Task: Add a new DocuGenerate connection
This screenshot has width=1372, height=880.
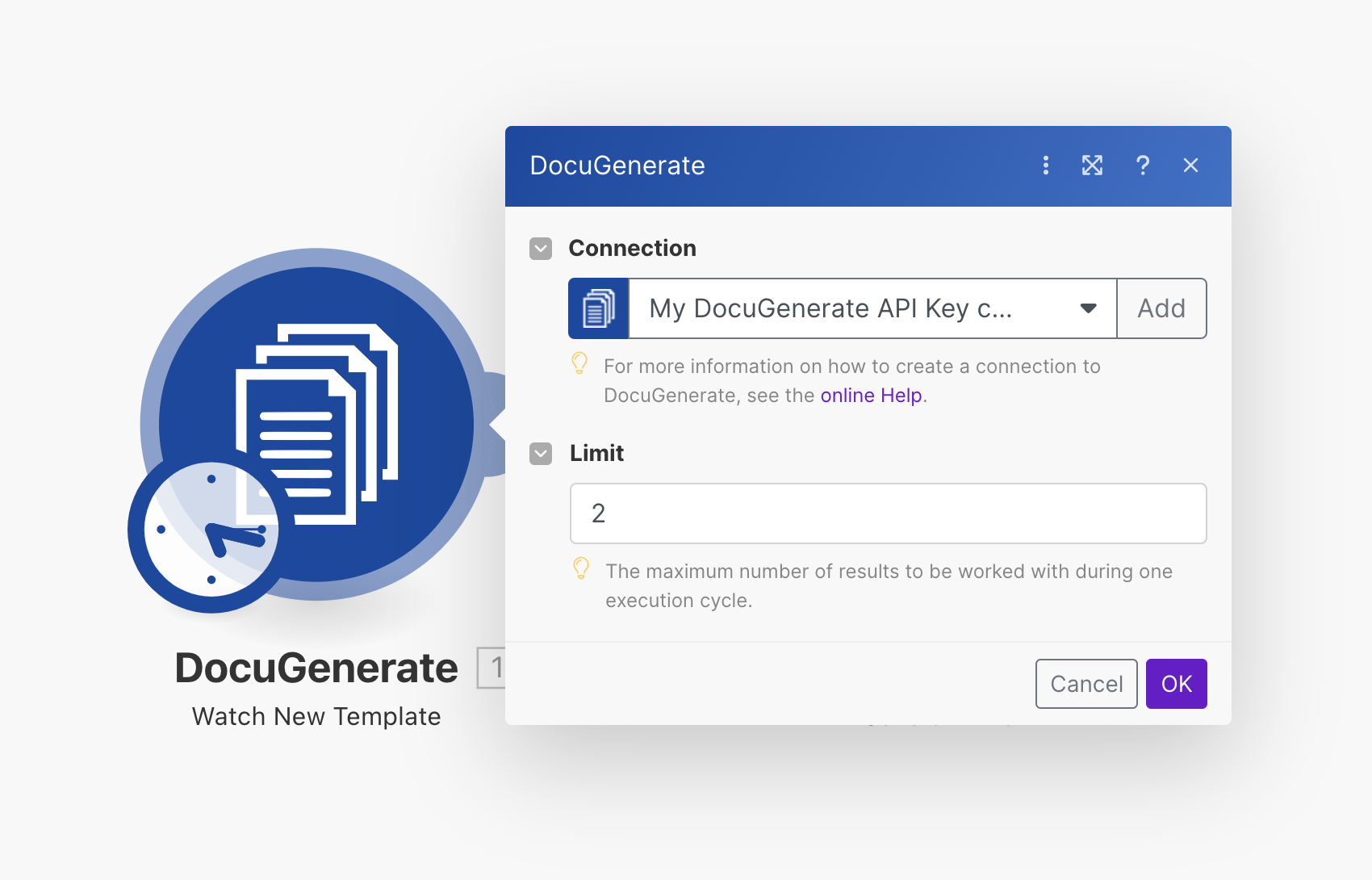Action: tap(1161, 308)
